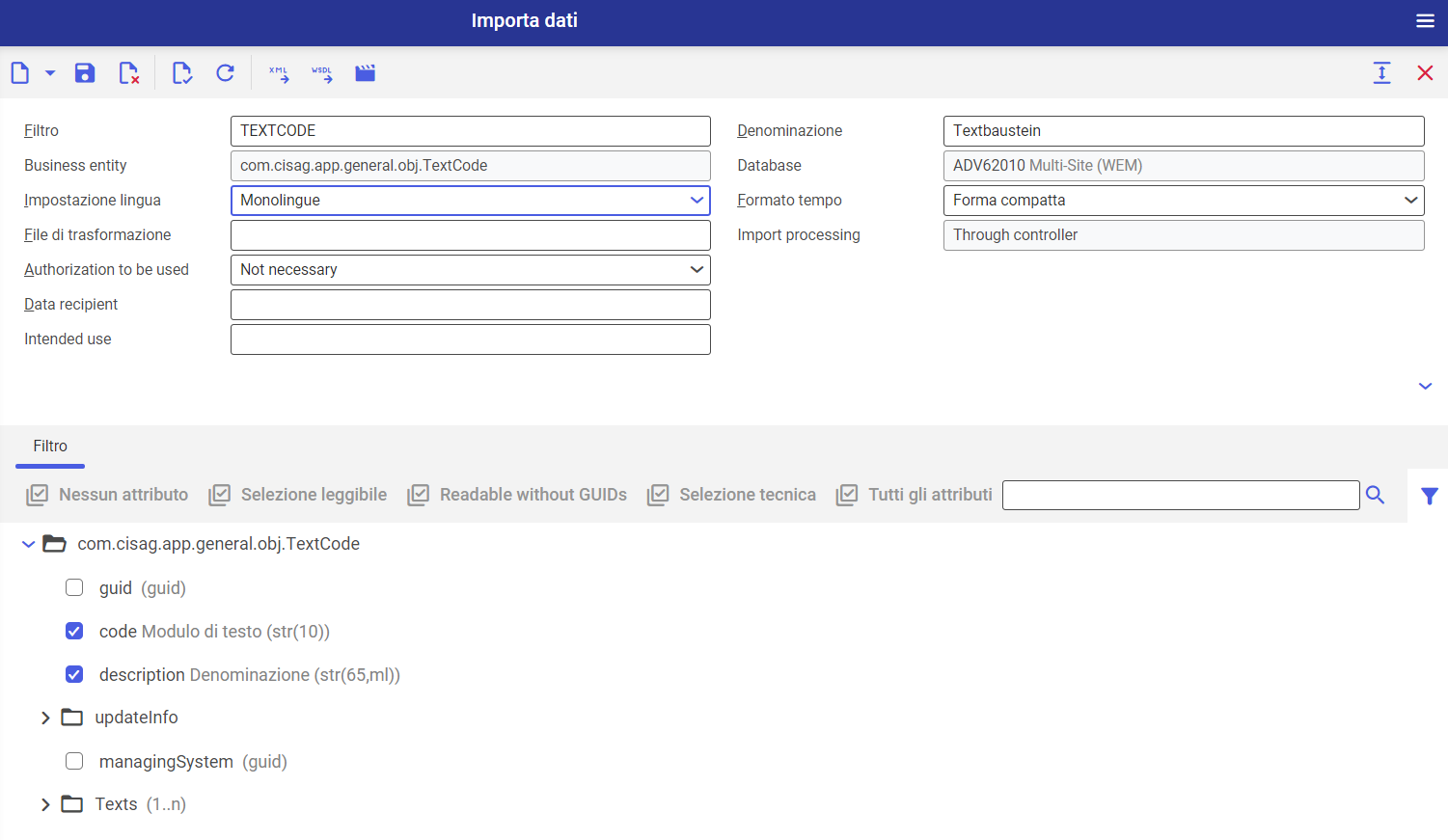Click the com.cisag.app.general.obj.TextCode root label
The height and width of the screenshot is (840, 1448).
(219, 544)
